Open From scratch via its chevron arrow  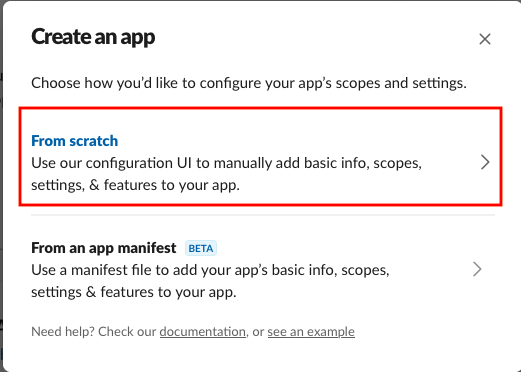[485, 163]
